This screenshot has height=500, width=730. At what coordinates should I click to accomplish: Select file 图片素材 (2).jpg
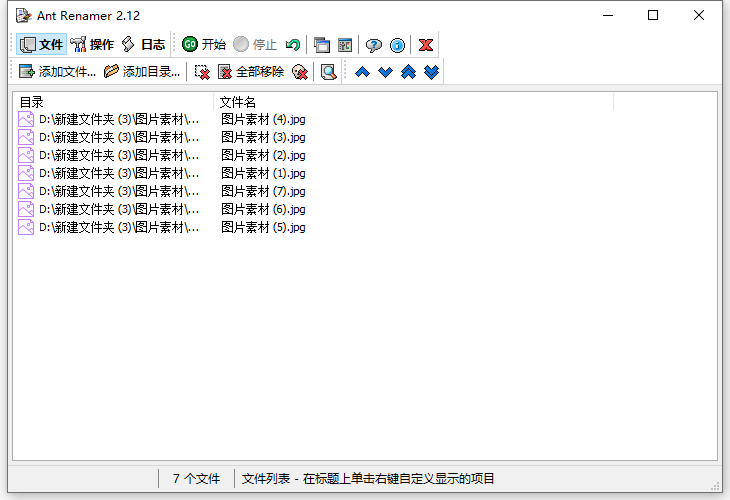point(263,155)
